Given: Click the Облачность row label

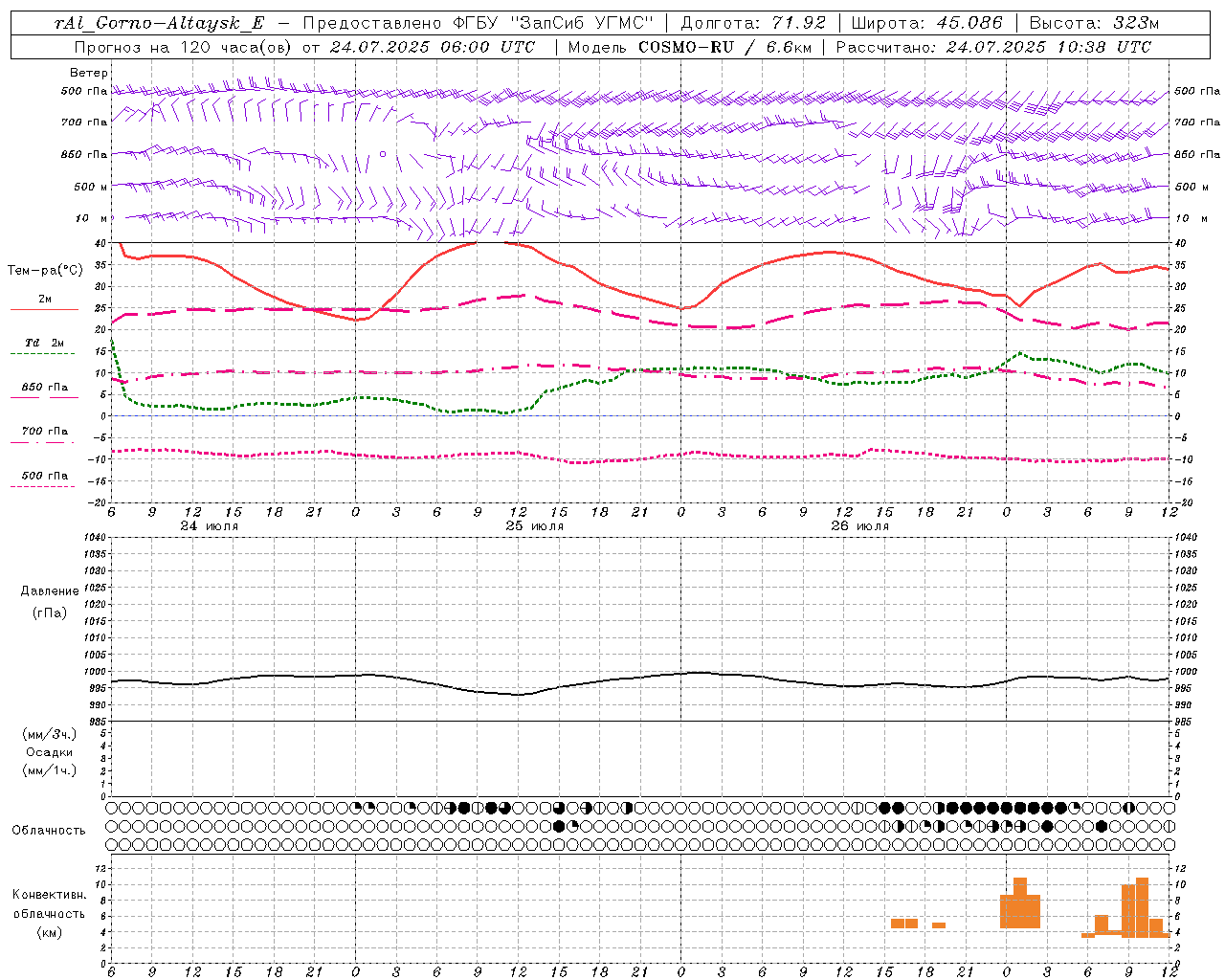Looking at the screenshot, I should point(49,831).
